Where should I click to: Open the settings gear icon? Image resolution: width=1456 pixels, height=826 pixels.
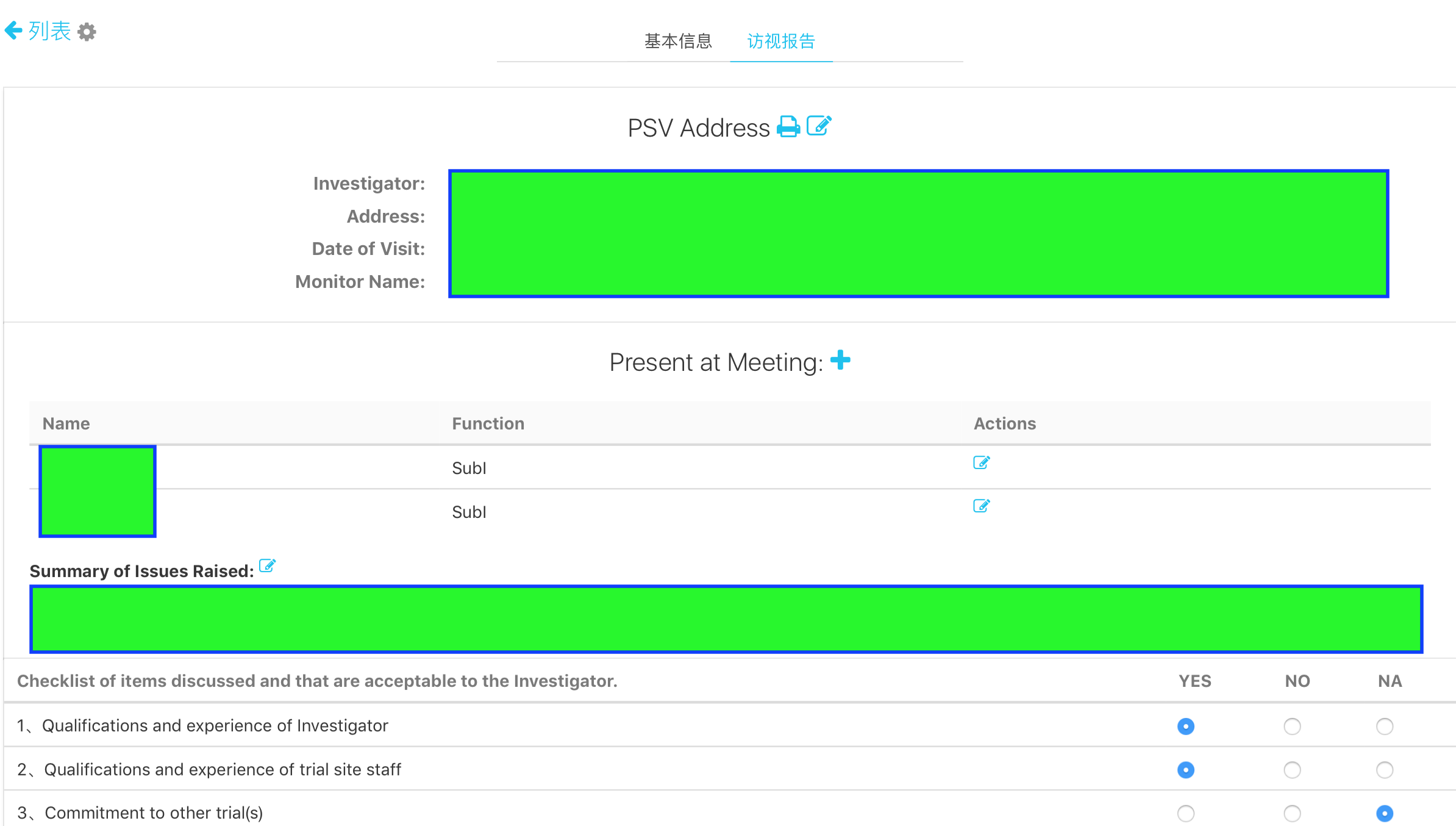pos(87,32)
